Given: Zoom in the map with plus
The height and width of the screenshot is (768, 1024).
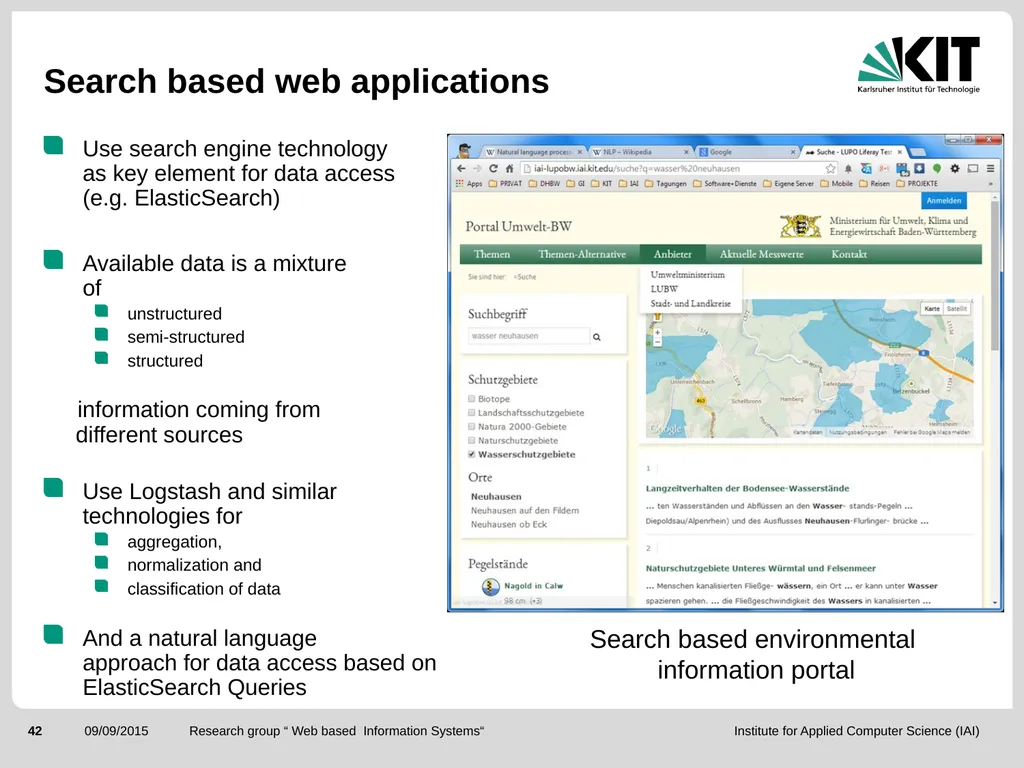Looking at the screenshot, I should pos(658,332).
